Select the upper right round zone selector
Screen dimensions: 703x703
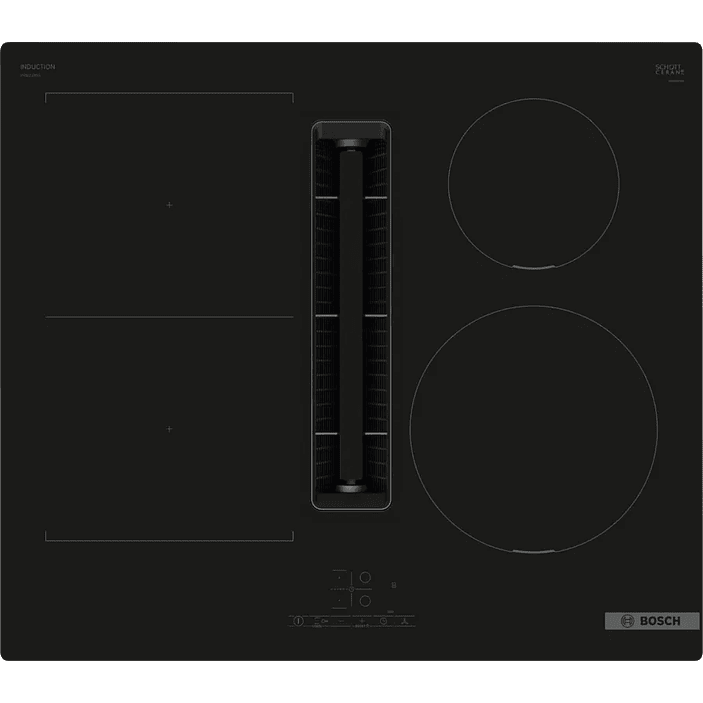(365, 577)
